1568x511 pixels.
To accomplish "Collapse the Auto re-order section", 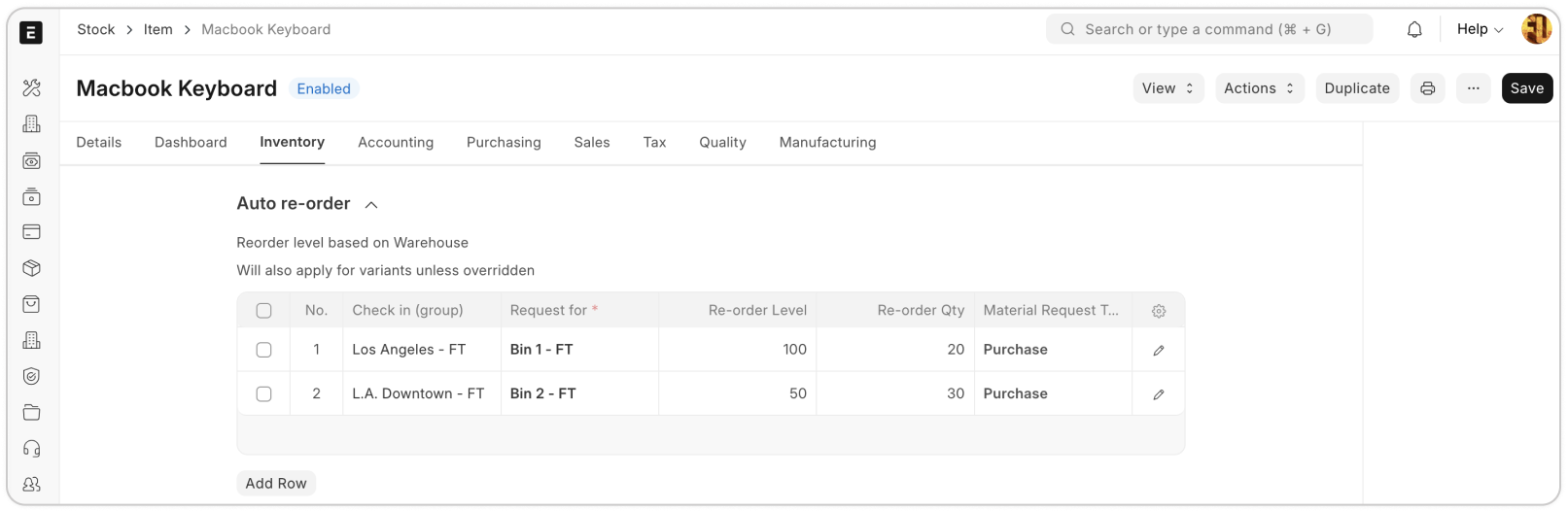I will (x=370, y=204).
